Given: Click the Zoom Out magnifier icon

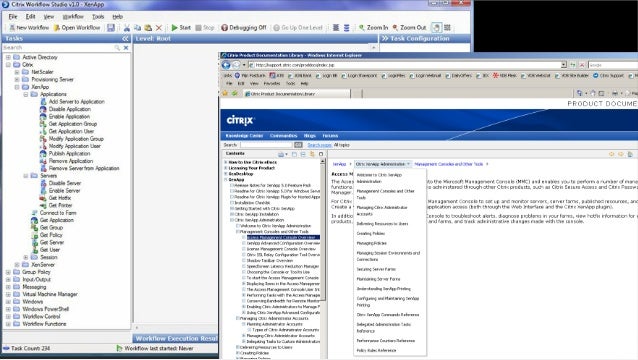Looking at the screenshot, I should pyautogui.click(x=395, y=28).
